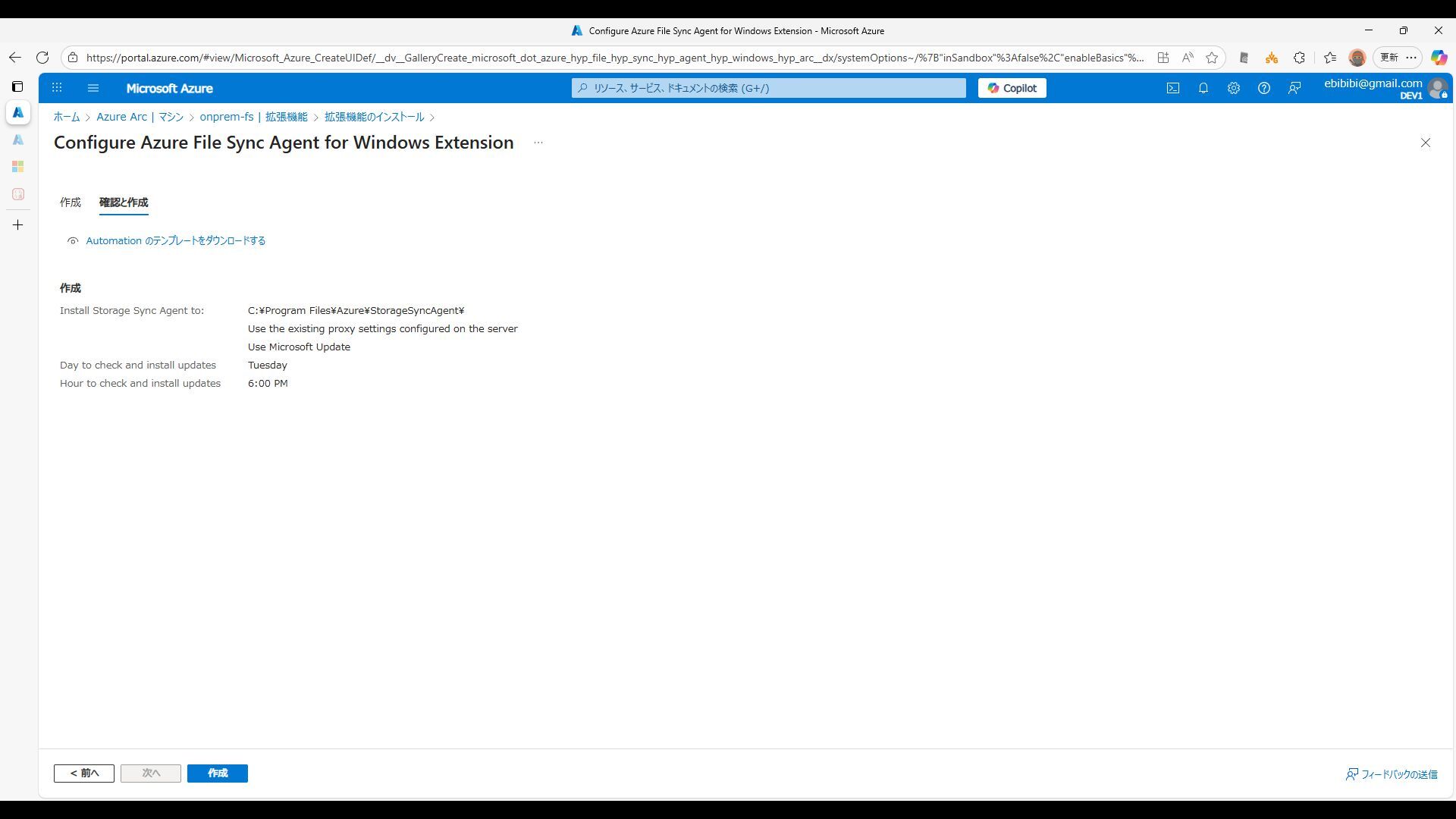Image resolution: width=1456 pixels, height=819 pixels.
Task: Click the < 前へ button
Action: tap(84, 773)
